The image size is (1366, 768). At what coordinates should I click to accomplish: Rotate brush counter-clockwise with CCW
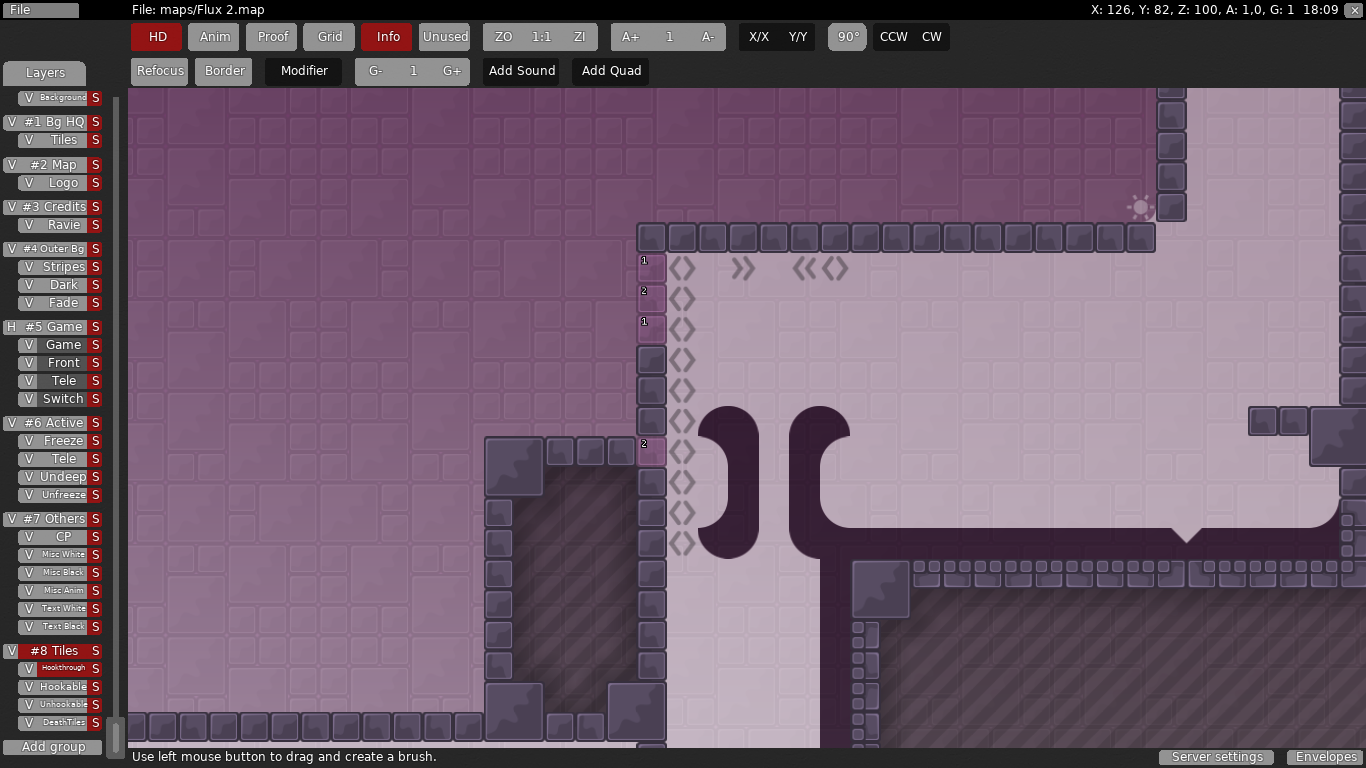[893, 37]
